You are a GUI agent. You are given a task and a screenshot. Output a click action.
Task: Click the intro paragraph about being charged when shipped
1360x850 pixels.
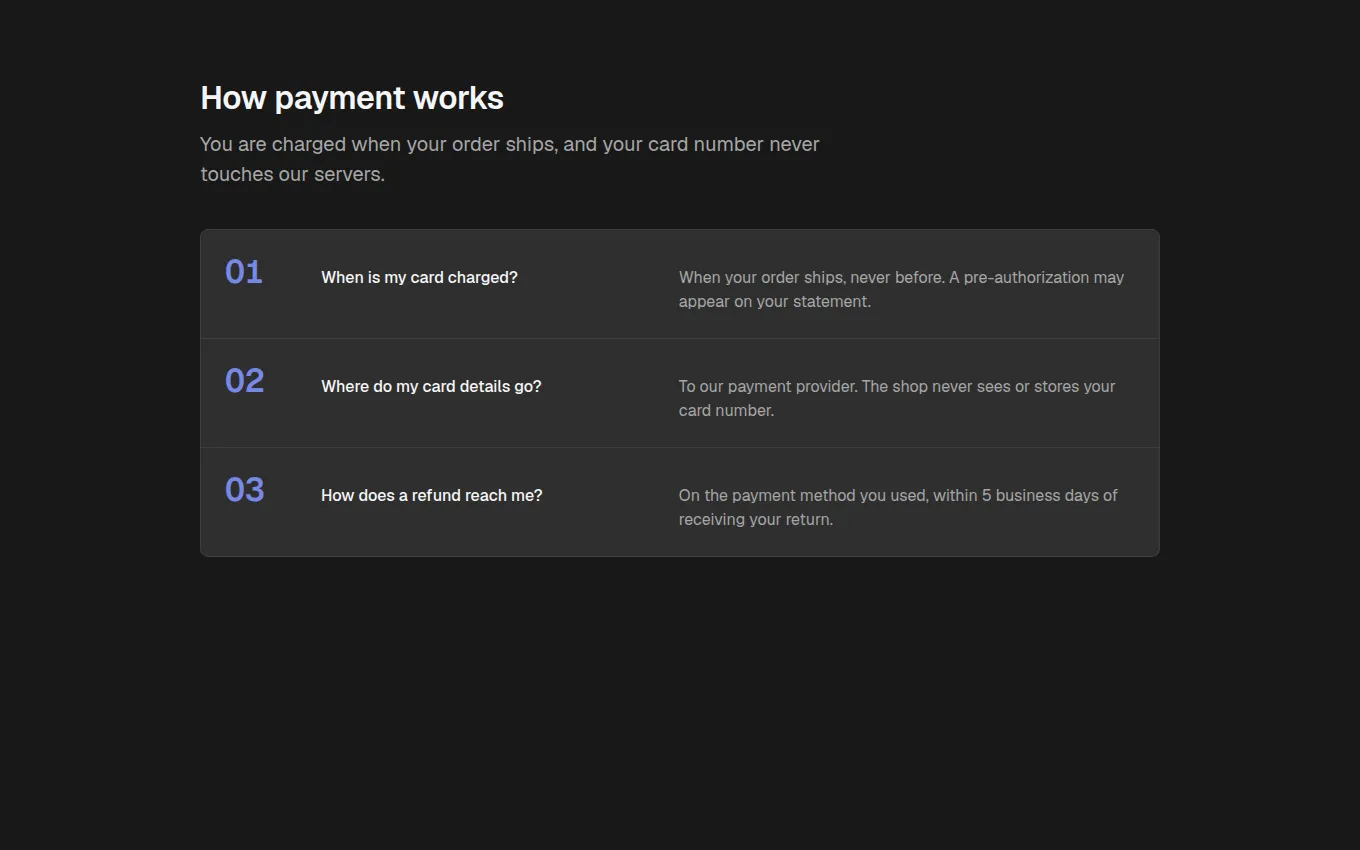pyautogui.click(x=510, y=159)
